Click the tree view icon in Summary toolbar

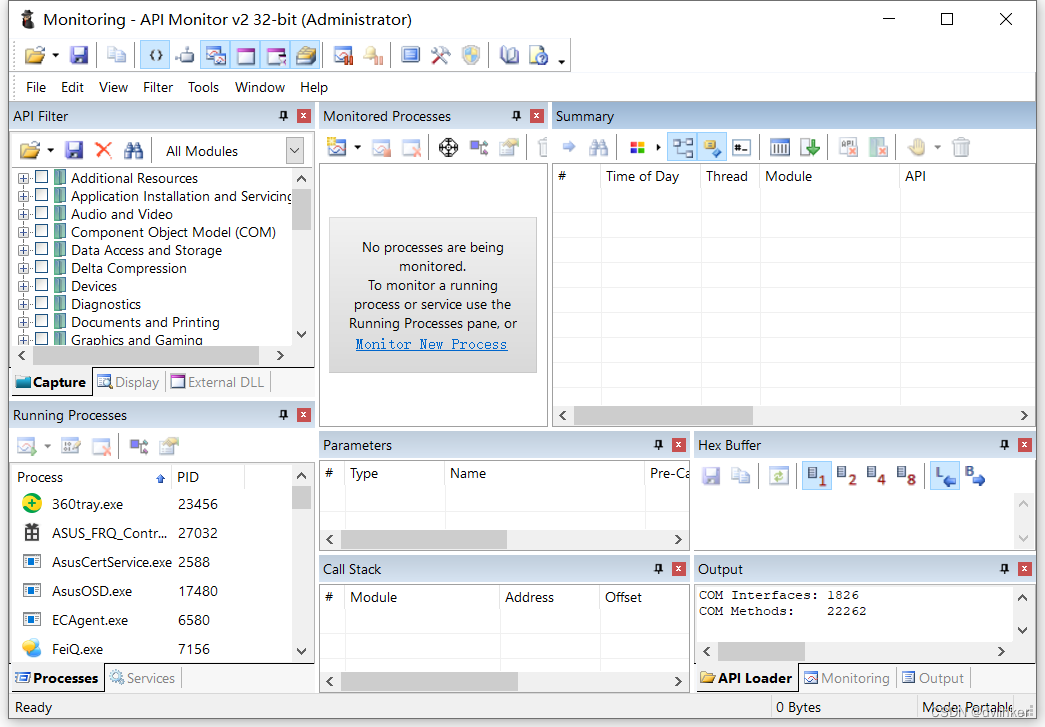click(682, 147)
